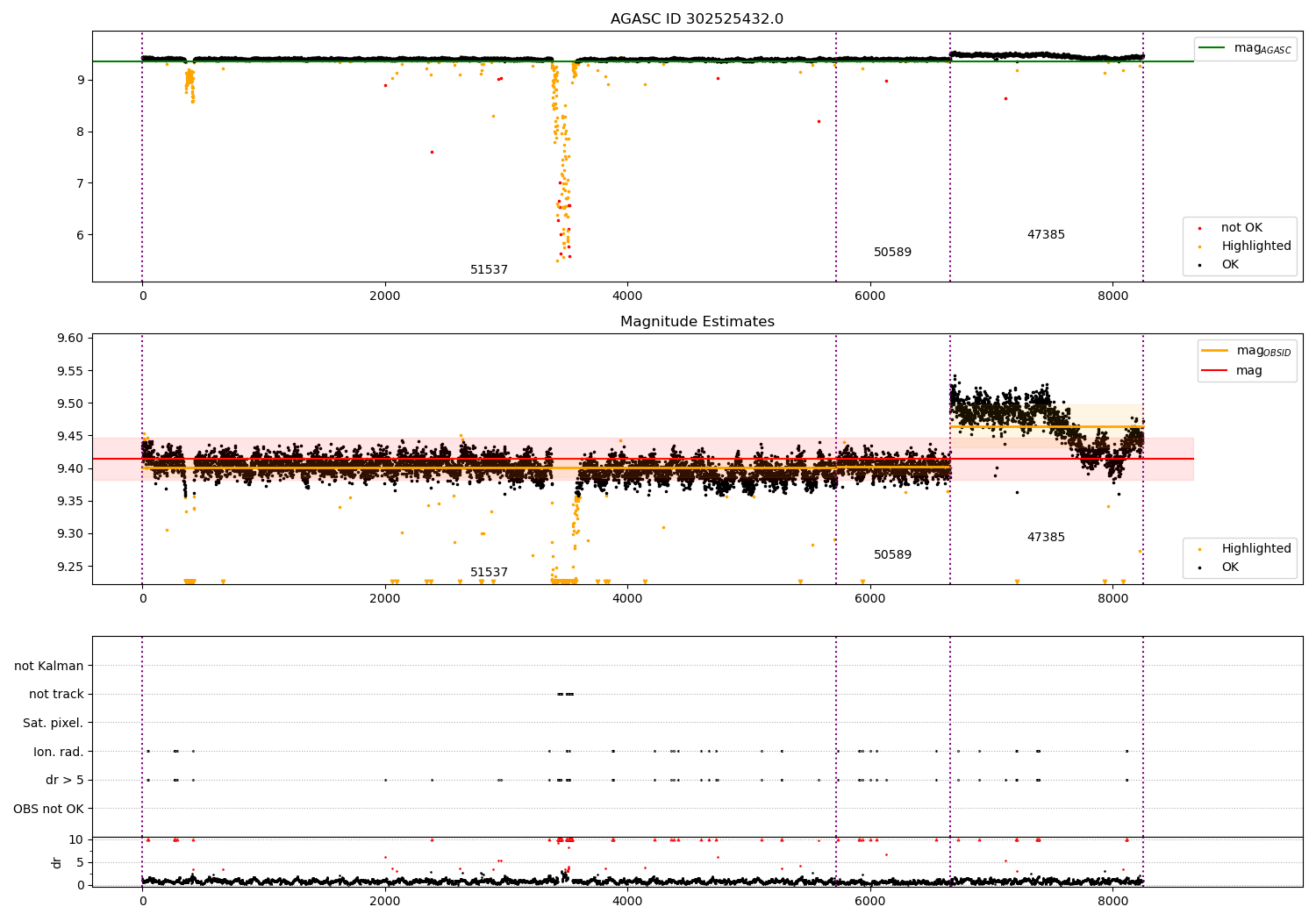Click the 'dr' axis label of bottom plot

[x=57, y=862]
